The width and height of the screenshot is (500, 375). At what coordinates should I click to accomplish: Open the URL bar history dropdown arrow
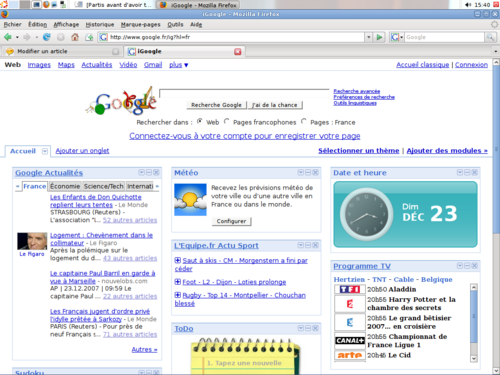pyautogui.click(x=368, y=37)
